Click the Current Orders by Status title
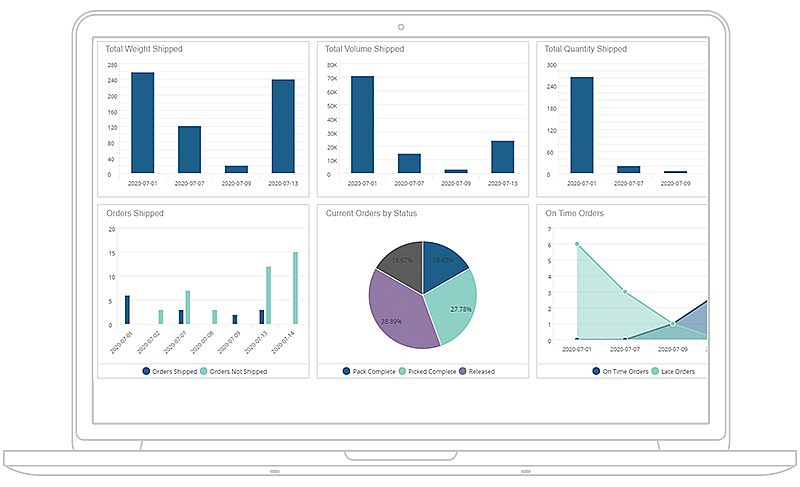The image size is (800, 487). (x=371, y=213)
